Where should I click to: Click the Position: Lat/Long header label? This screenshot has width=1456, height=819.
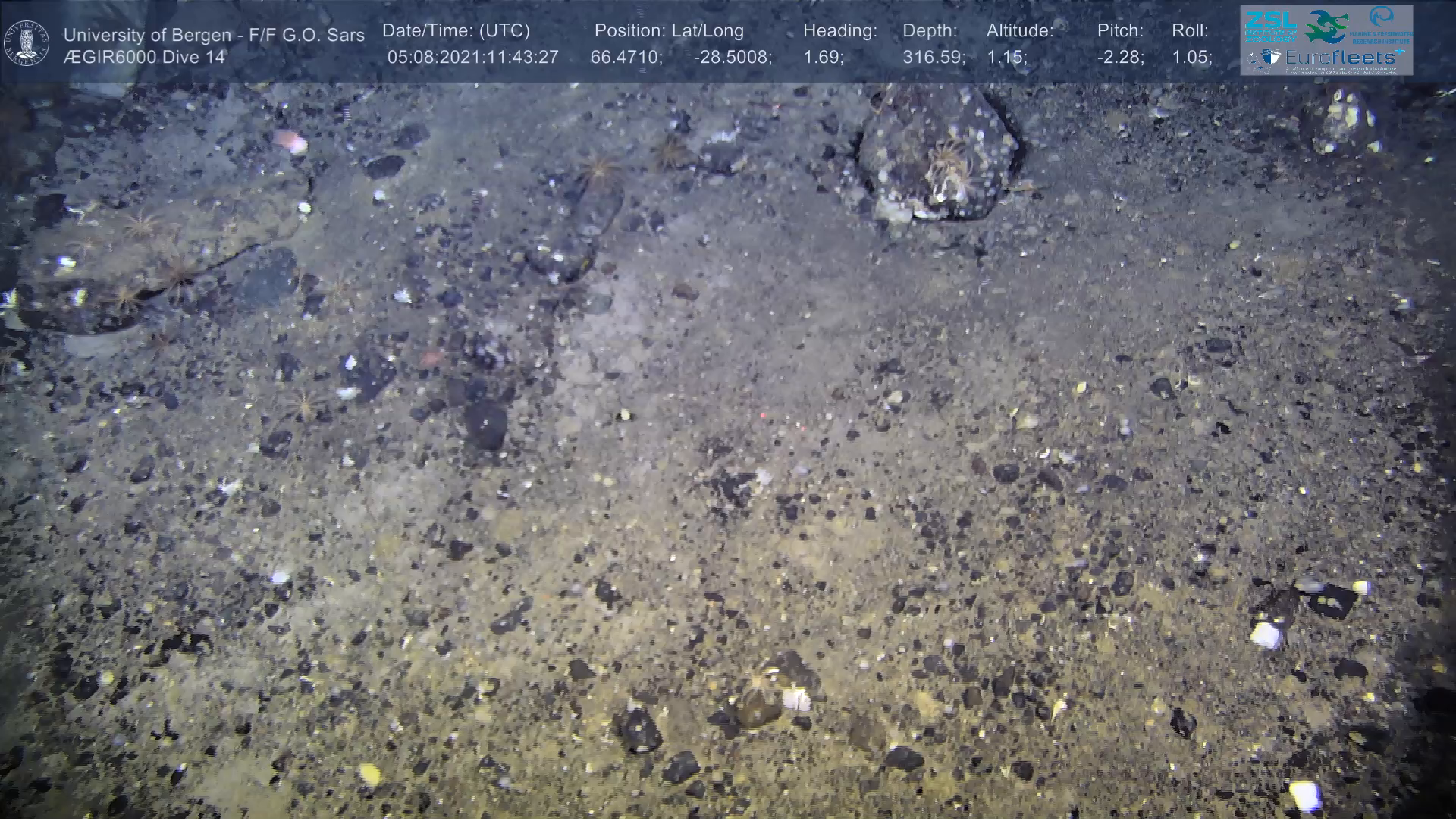pos(669,31)
